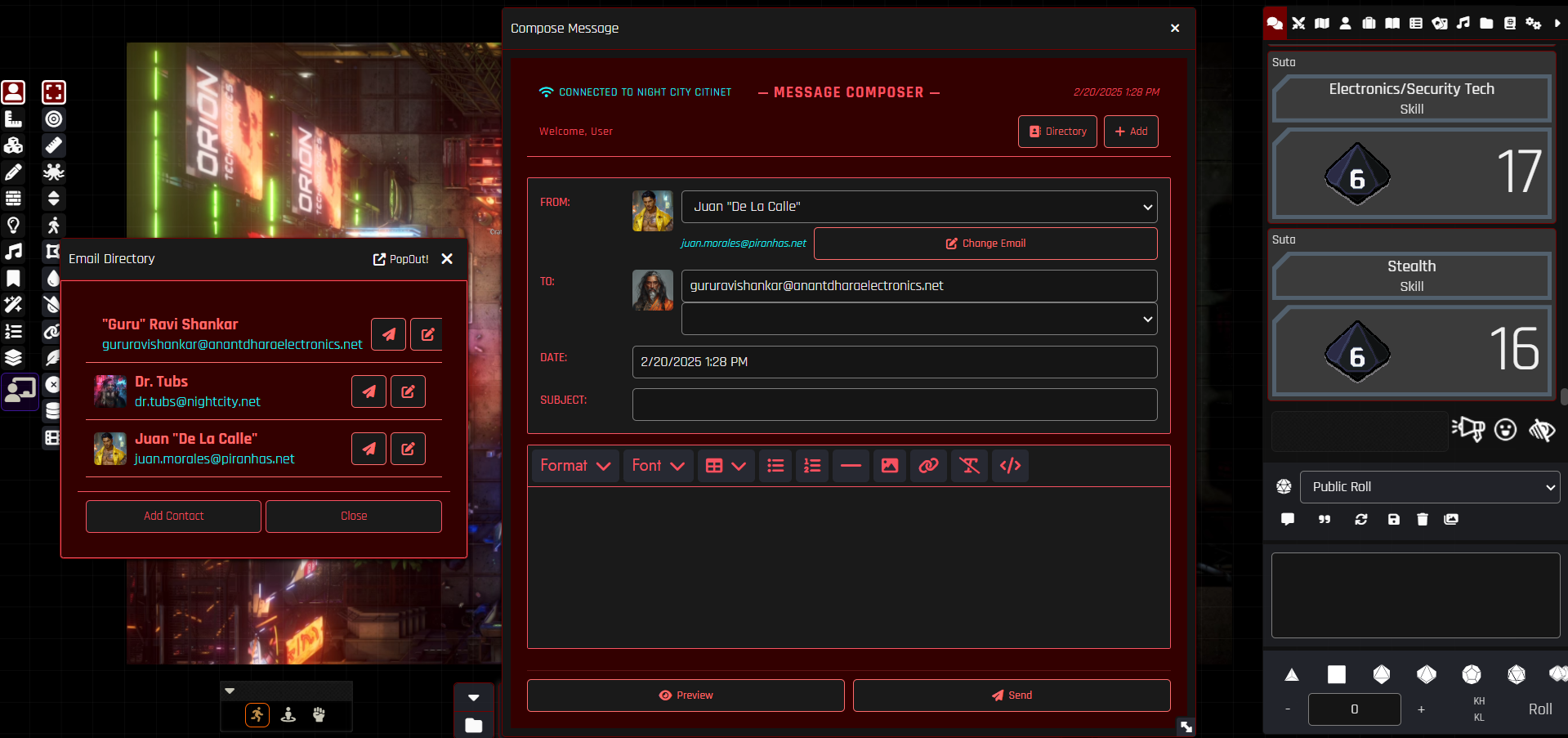Click the quotation marks icon under Public Roll
Image resolution: width=1568 pixels, height=738 pixels.
(x=1325, y=519)
